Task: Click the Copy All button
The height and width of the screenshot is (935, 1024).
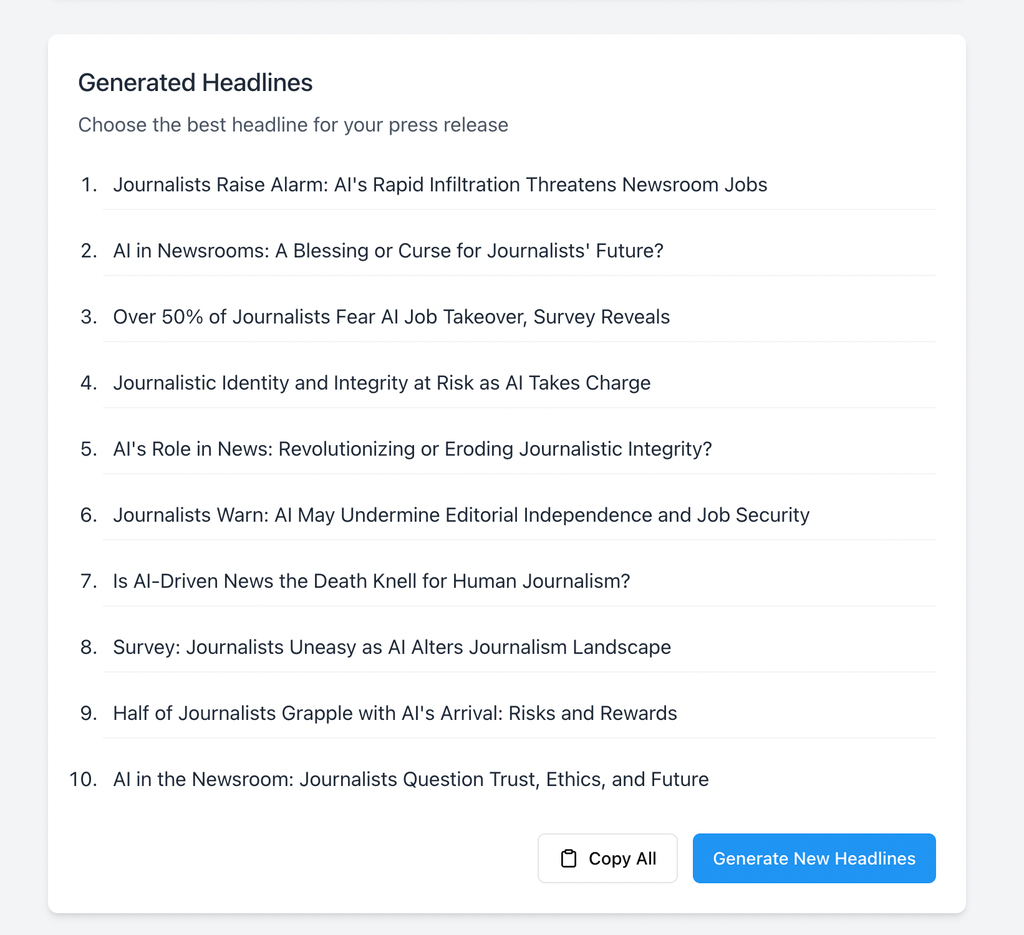Action: (x=607, y=858)
